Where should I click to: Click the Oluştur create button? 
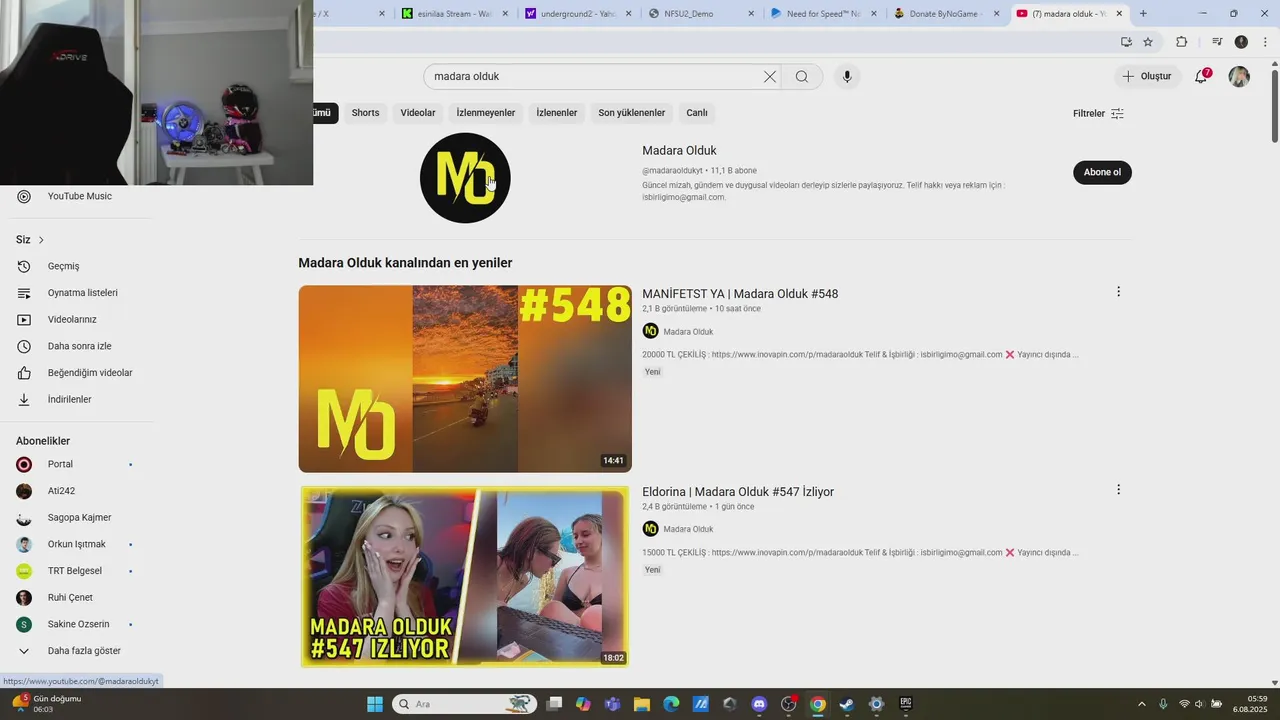(1147, 76)
